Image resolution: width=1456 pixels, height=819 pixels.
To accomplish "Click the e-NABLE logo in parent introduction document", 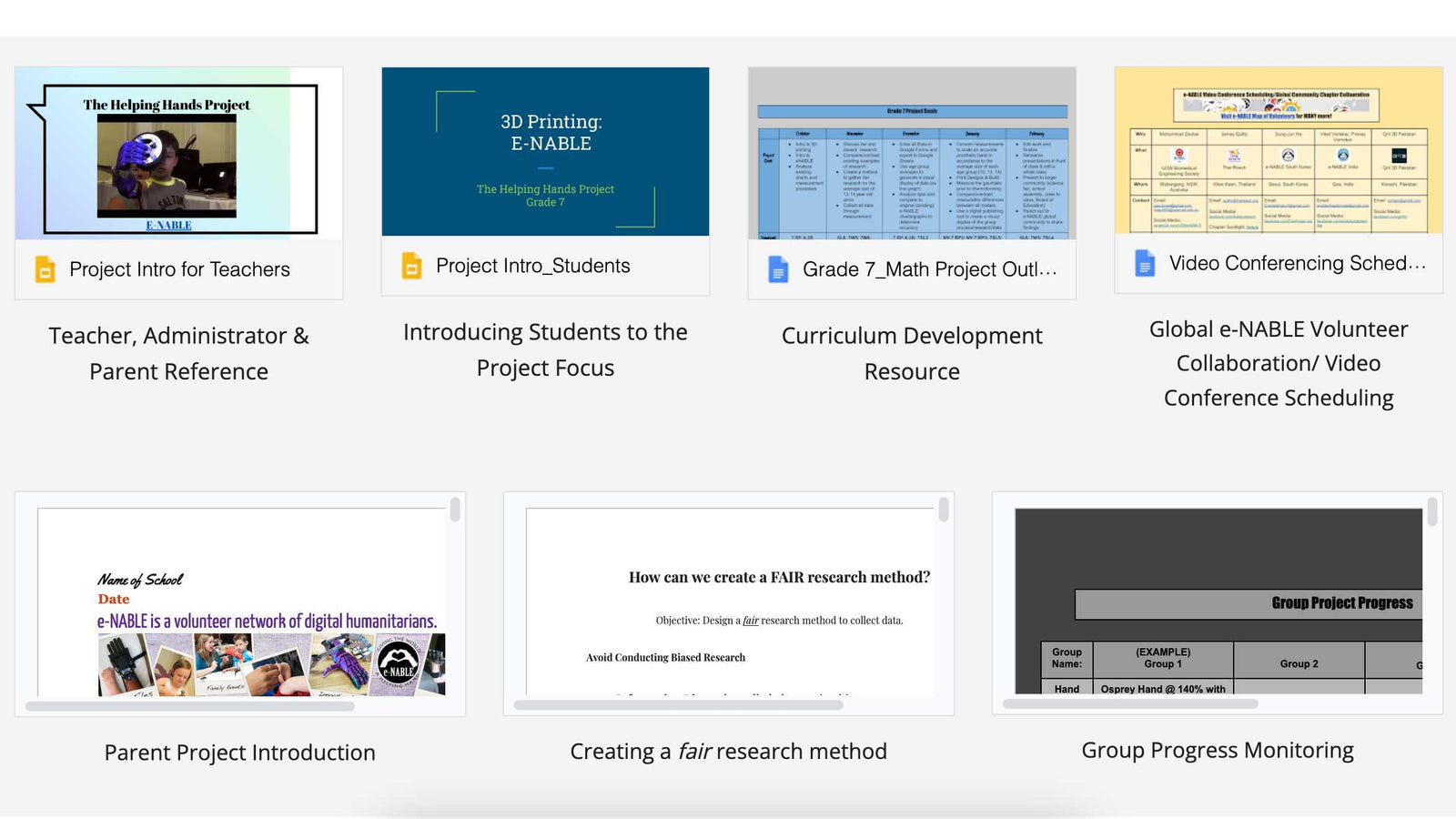I will click(399, 663).
